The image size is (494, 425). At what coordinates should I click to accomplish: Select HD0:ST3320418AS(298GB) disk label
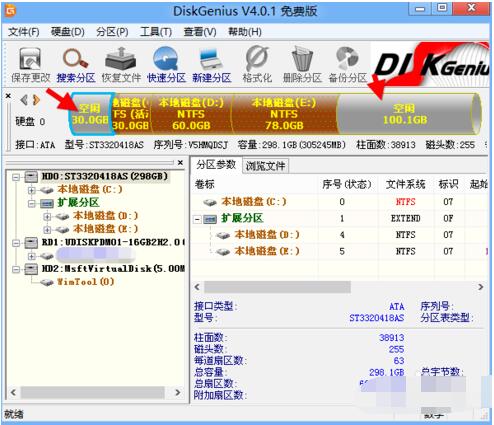(105, 176)
